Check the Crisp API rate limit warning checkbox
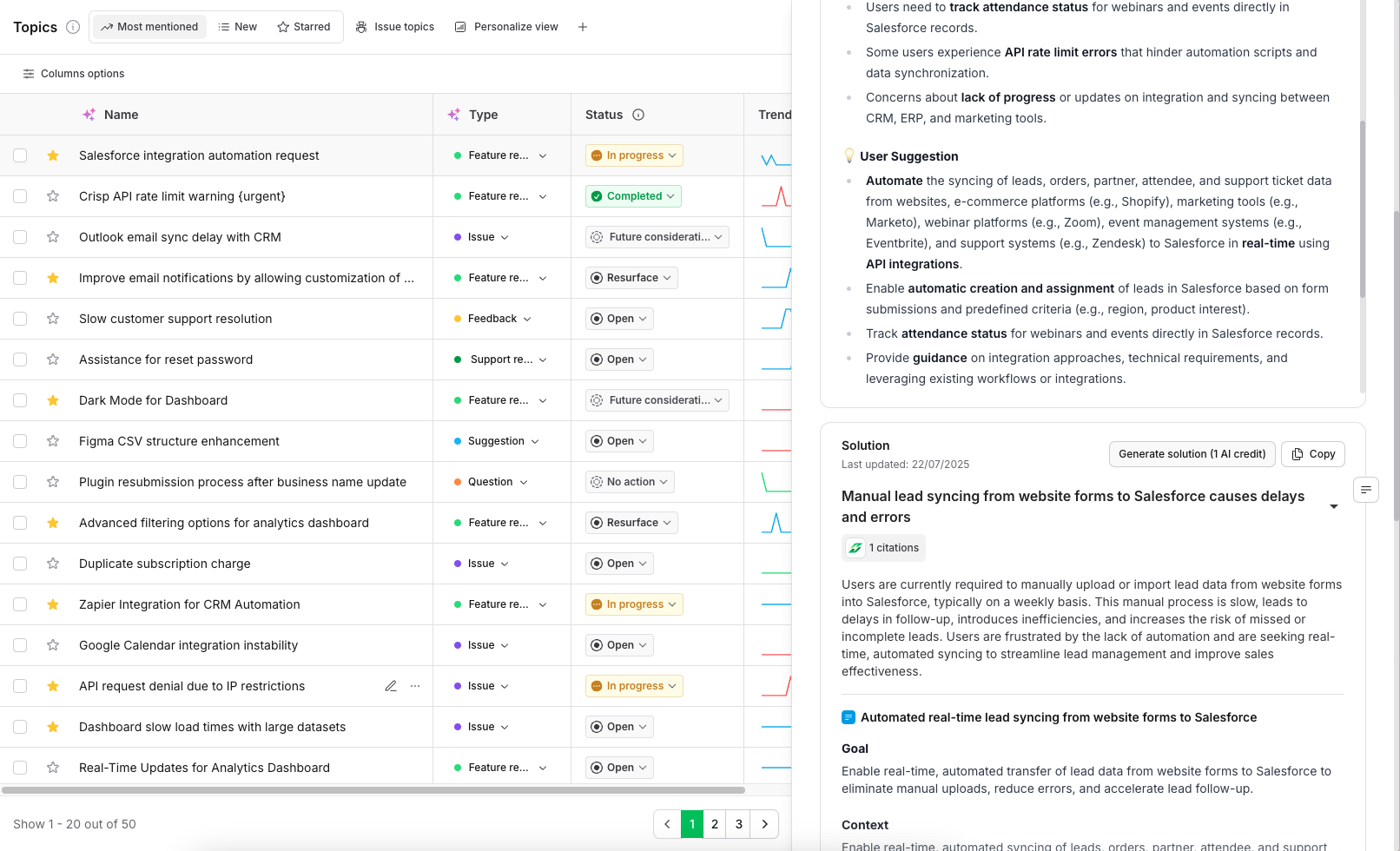Screen dimensions: 1400x851 tap(20, 196)
